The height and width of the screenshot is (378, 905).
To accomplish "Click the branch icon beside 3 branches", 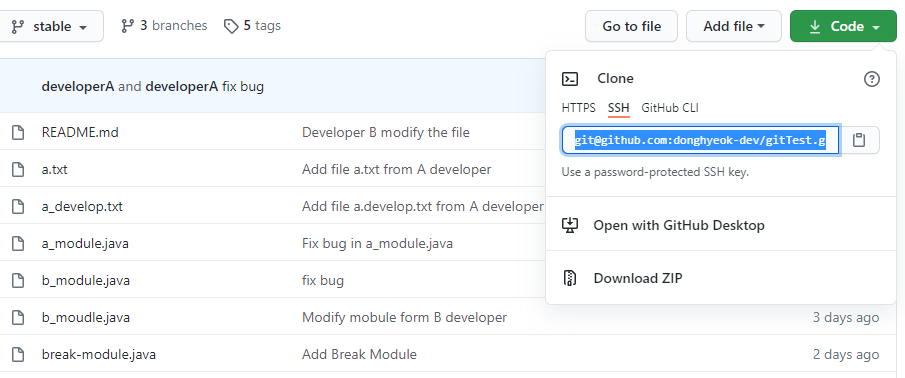I will tap(128, 26).
